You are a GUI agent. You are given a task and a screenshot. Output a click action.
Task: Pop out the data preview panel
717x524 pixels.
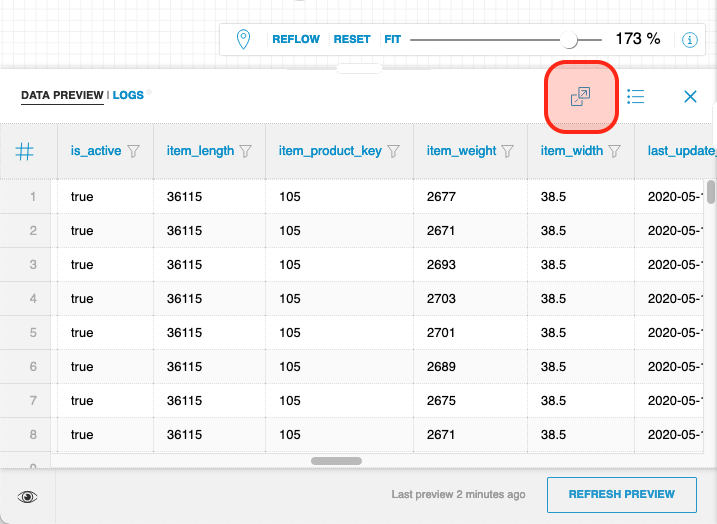tap(581, 96)
